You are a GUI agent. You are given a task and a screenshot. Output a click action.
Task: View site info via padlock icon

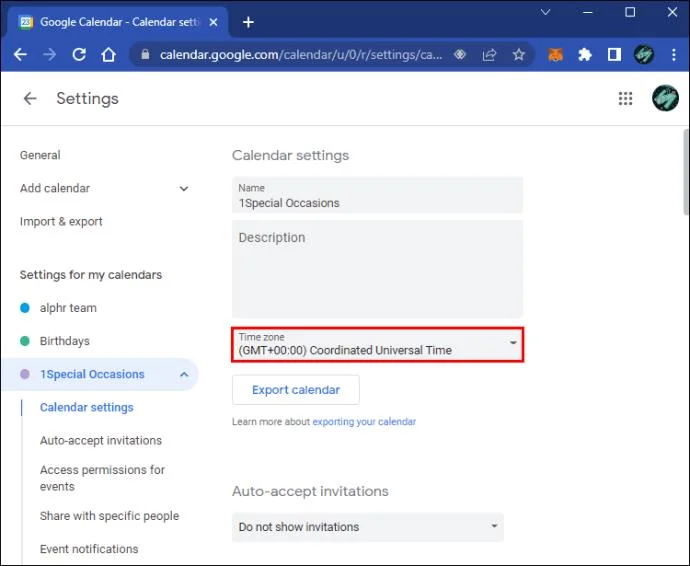coord(146,55)
